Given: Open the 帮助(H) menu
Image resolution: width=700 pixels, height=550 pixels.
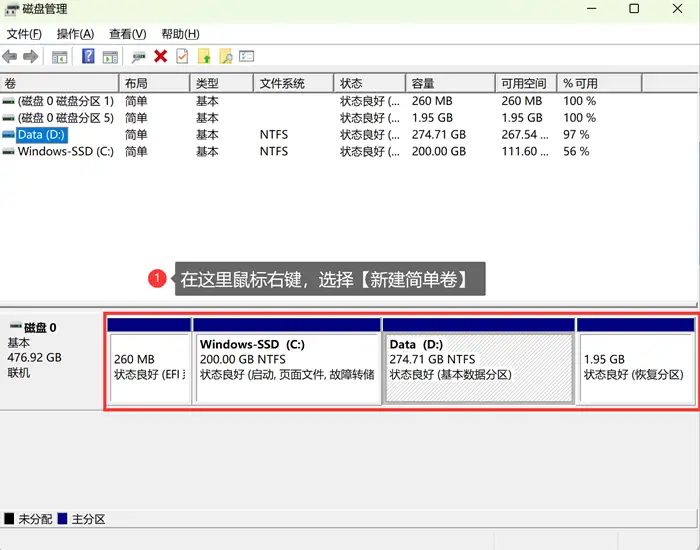Looking at the screenshot, I should point(180,34).
